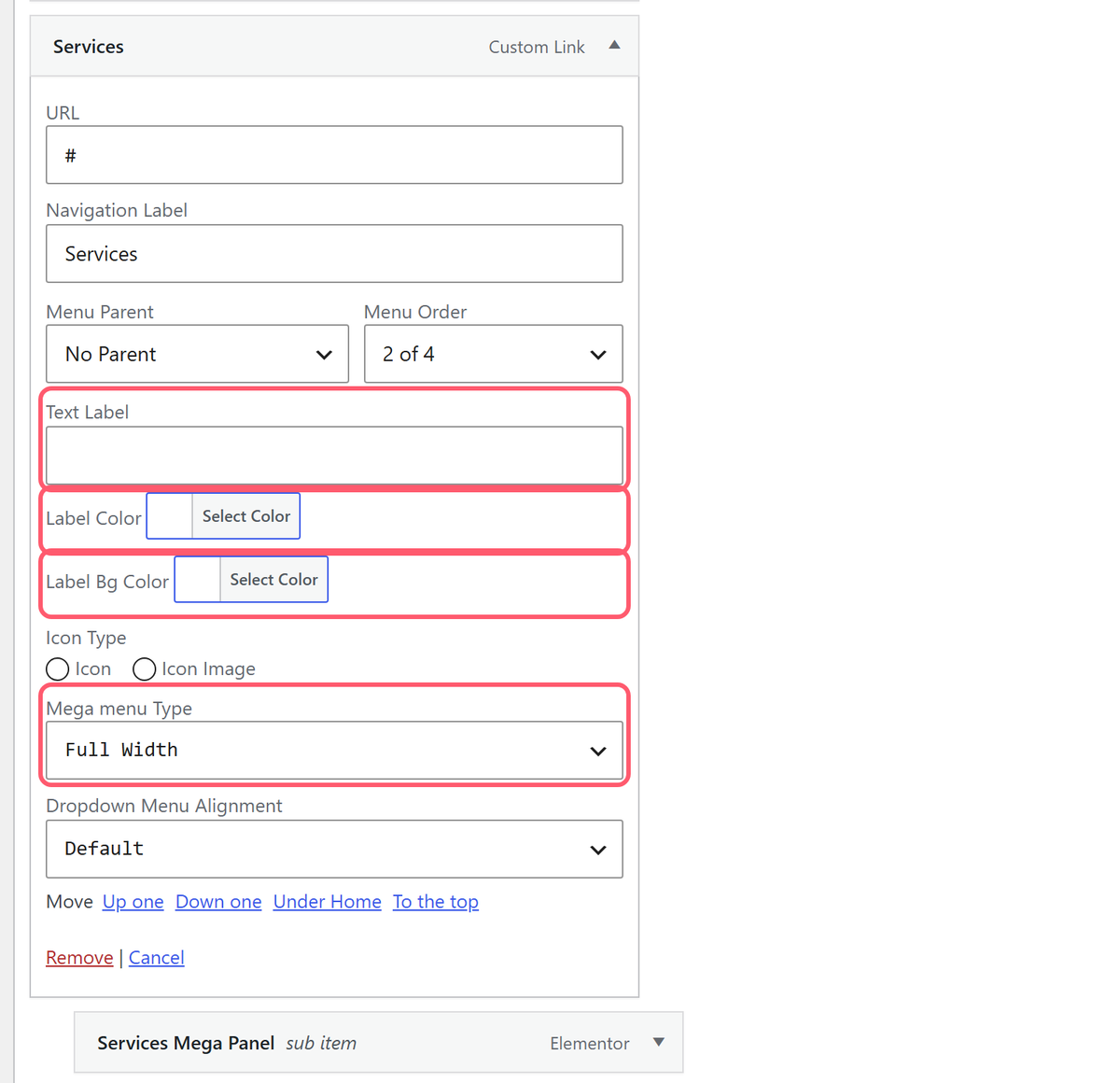This screenshot has width=1120, height=1083.
Task: Click the Down one move link
Action: coord(218,902)
